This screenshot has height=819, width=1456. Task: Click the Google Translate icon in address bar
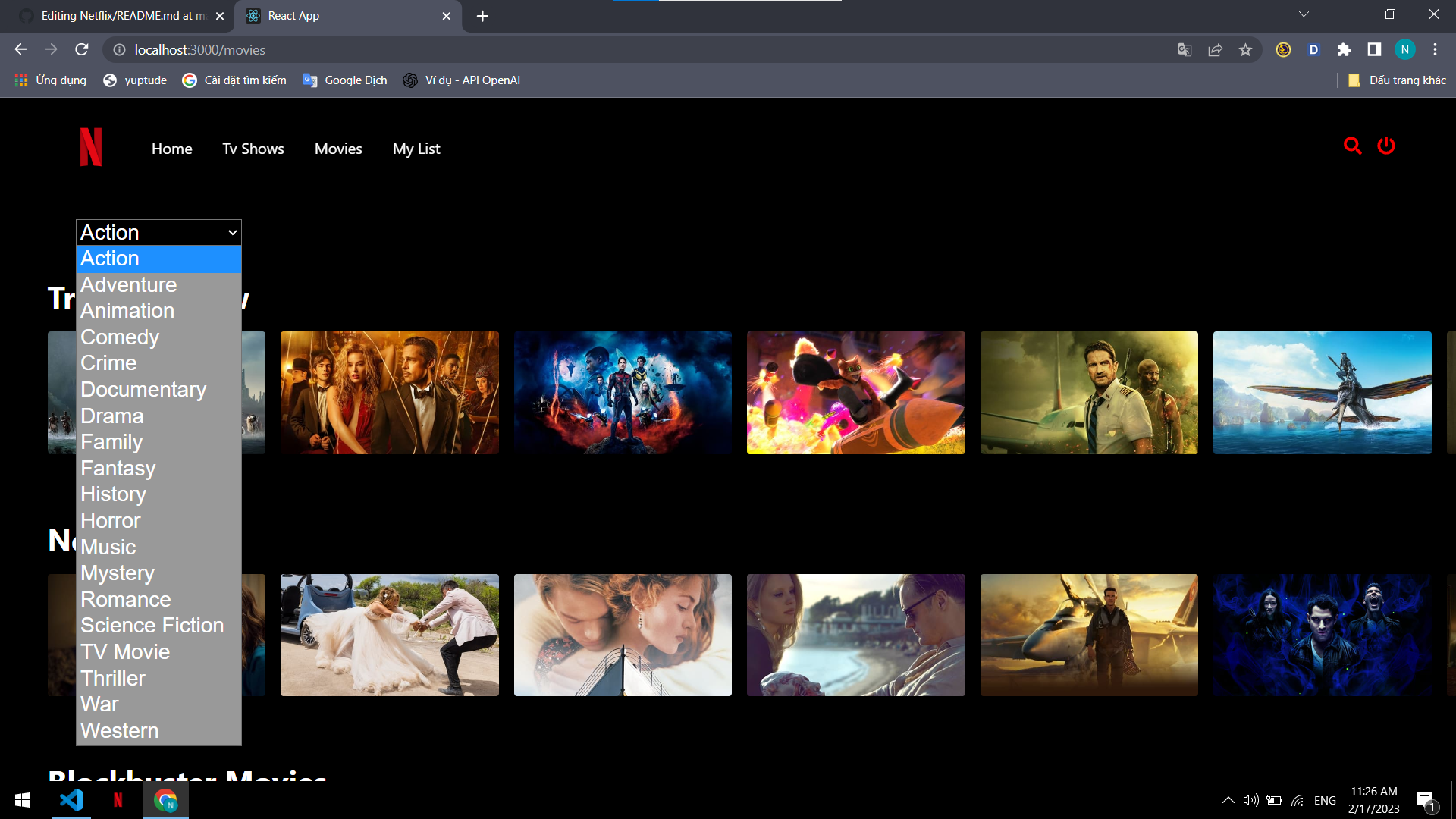tap(1185, 49)
